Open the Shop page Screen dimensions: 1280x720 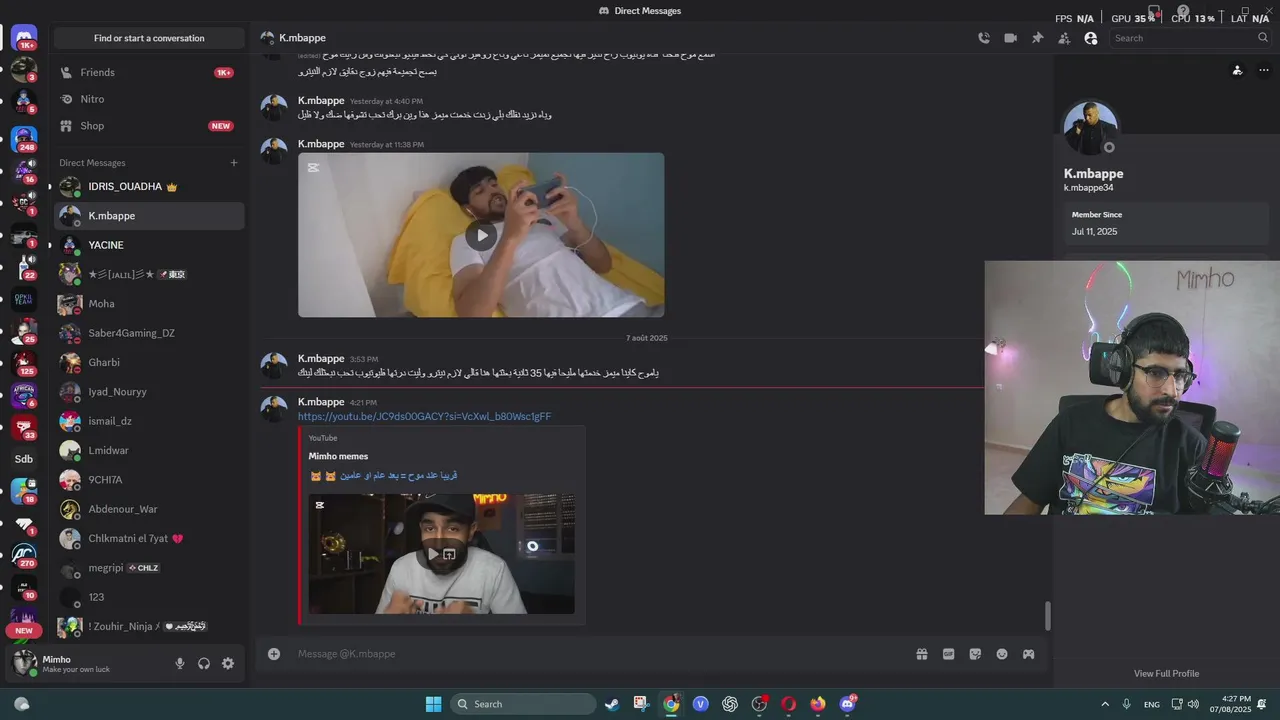(149, 126)
